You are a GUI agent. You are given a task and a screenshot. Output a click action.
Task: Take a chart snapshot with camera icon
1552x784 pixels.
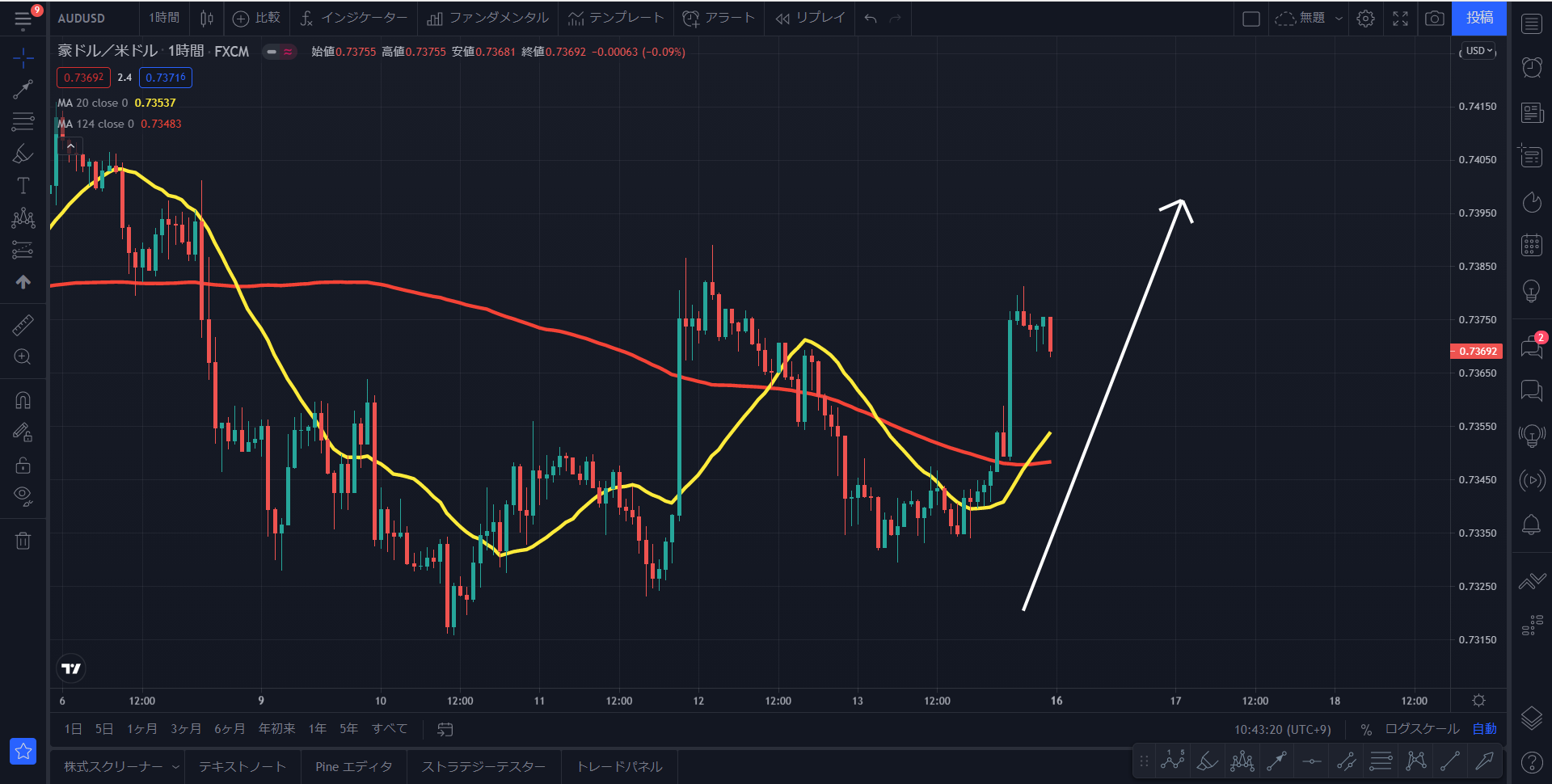click(x=1434, y=19)
